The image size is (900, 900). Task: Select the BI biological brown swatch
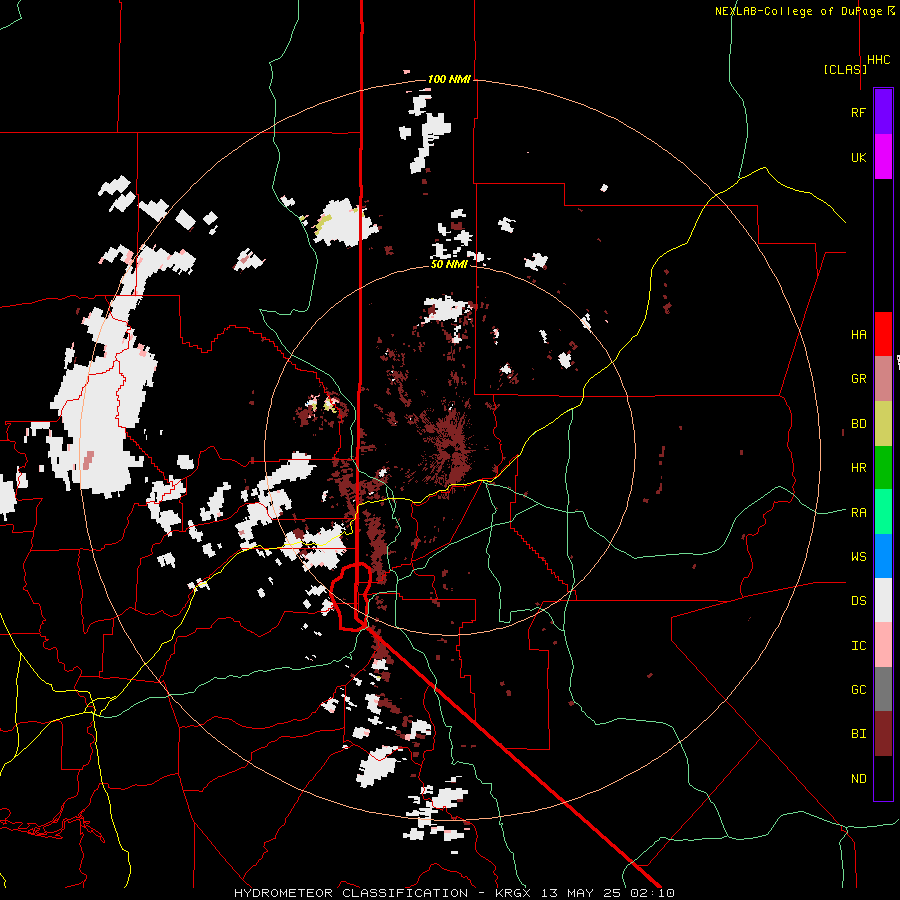[x=883, y=734]
